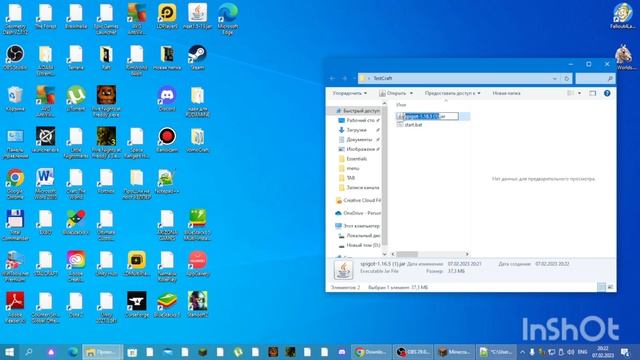Select Creative Cloud Files in sidebar

tap(358, 200)
